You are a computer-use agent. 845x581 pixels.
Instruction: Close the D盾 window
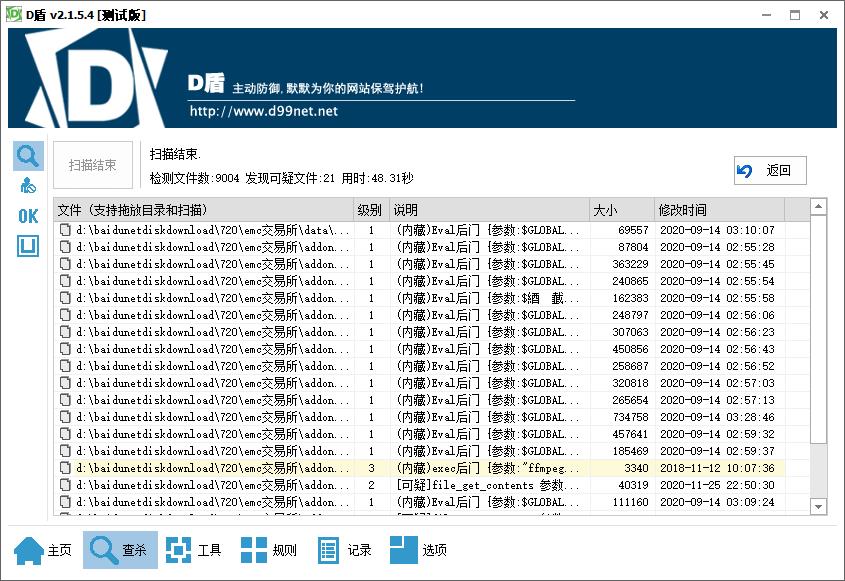pyautogui.click(x=823, y=15)
